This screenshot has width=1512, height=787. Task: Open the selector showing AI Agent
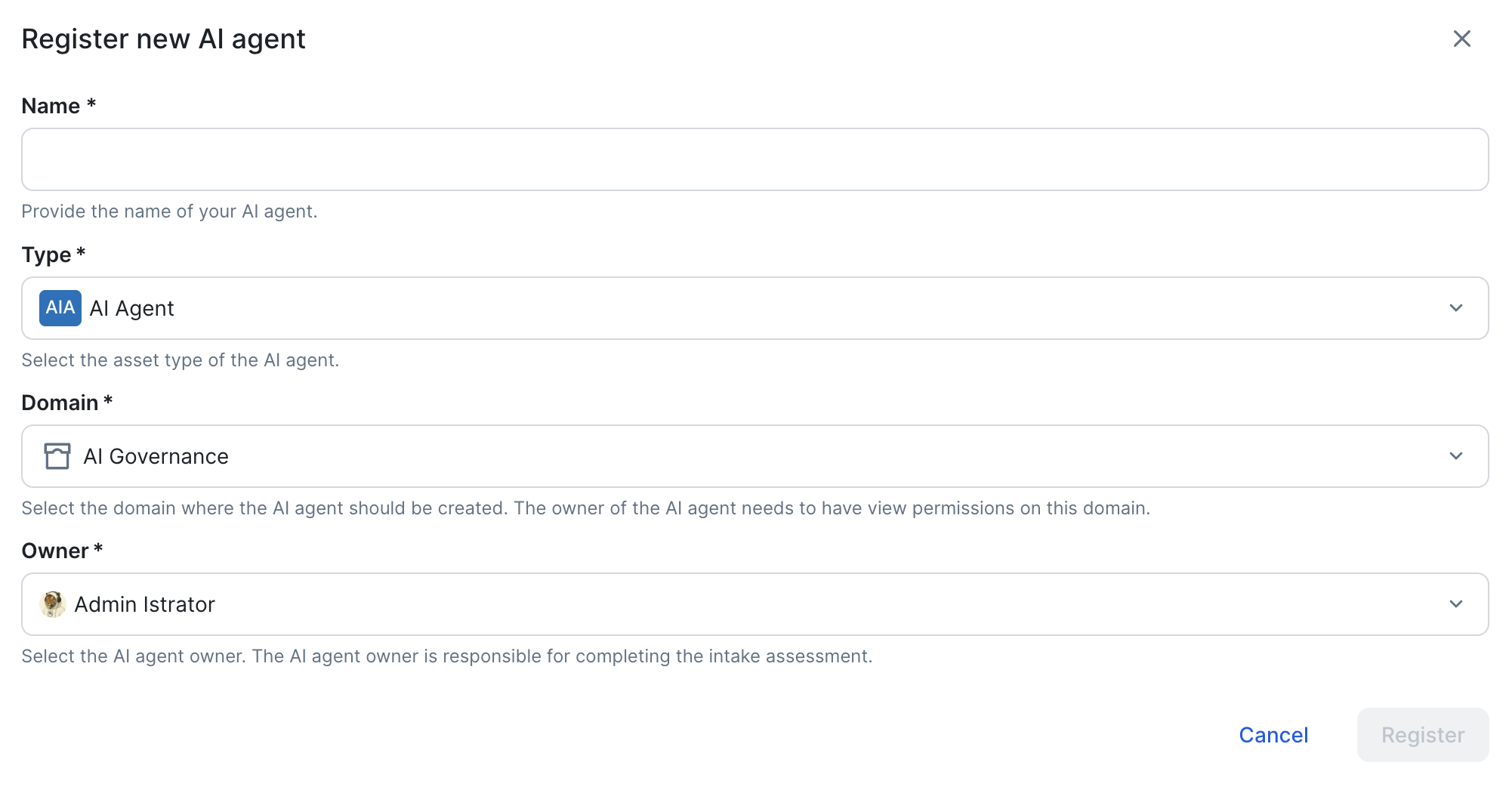(755, 308)
